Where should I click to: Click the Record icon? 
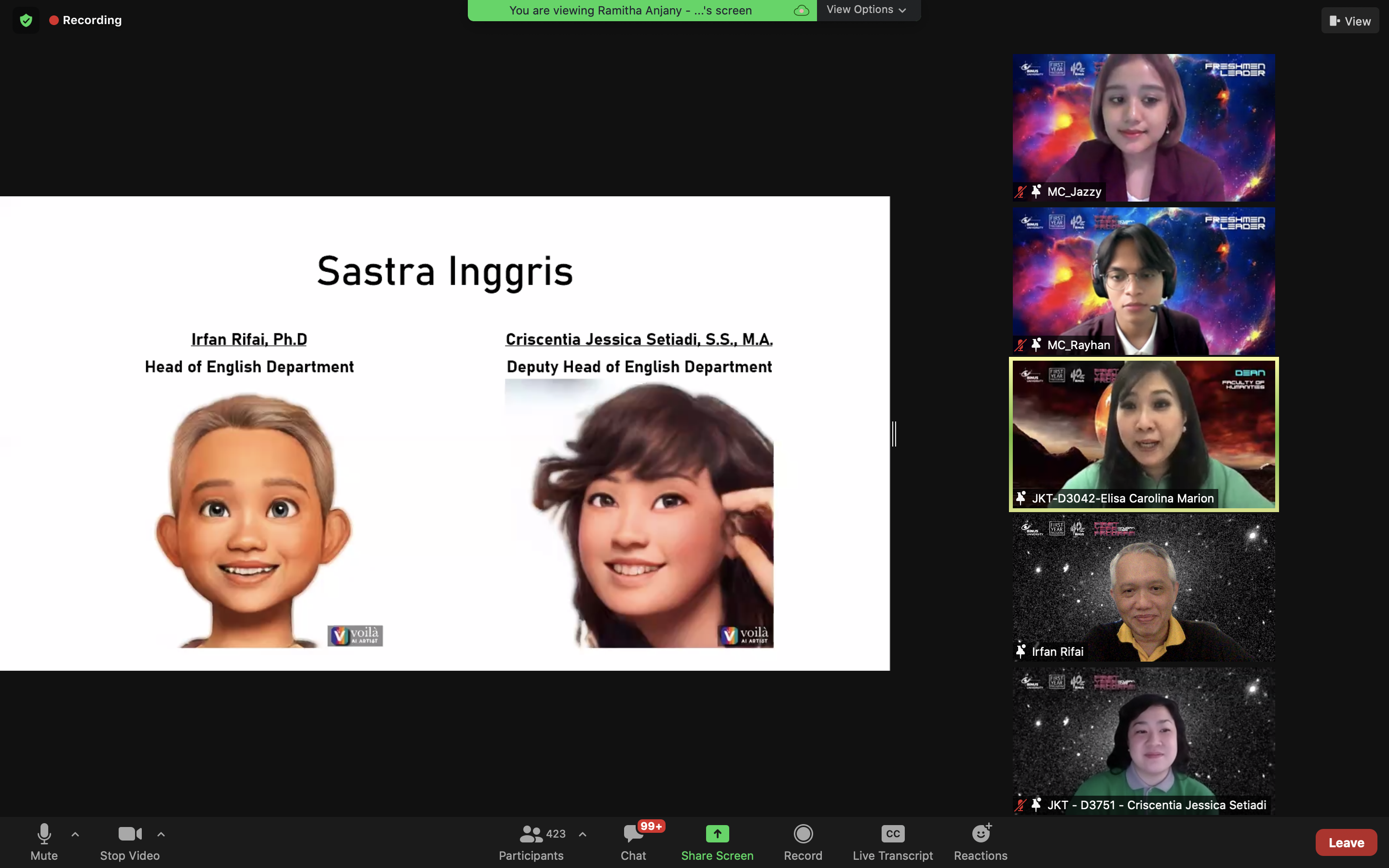(x=803, y=834)
